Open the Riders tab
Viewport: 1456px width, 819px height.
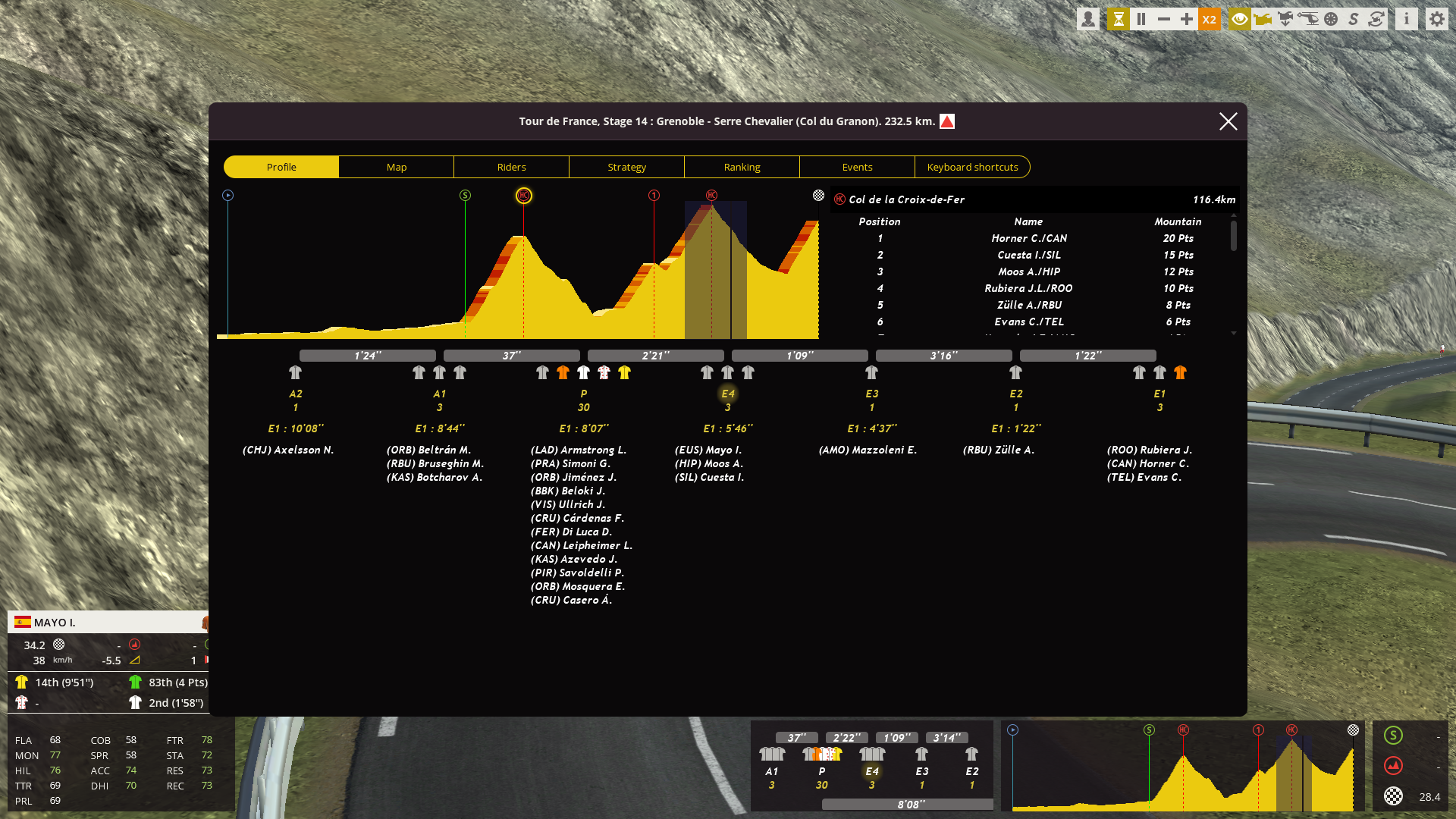[x=512, y=167]
